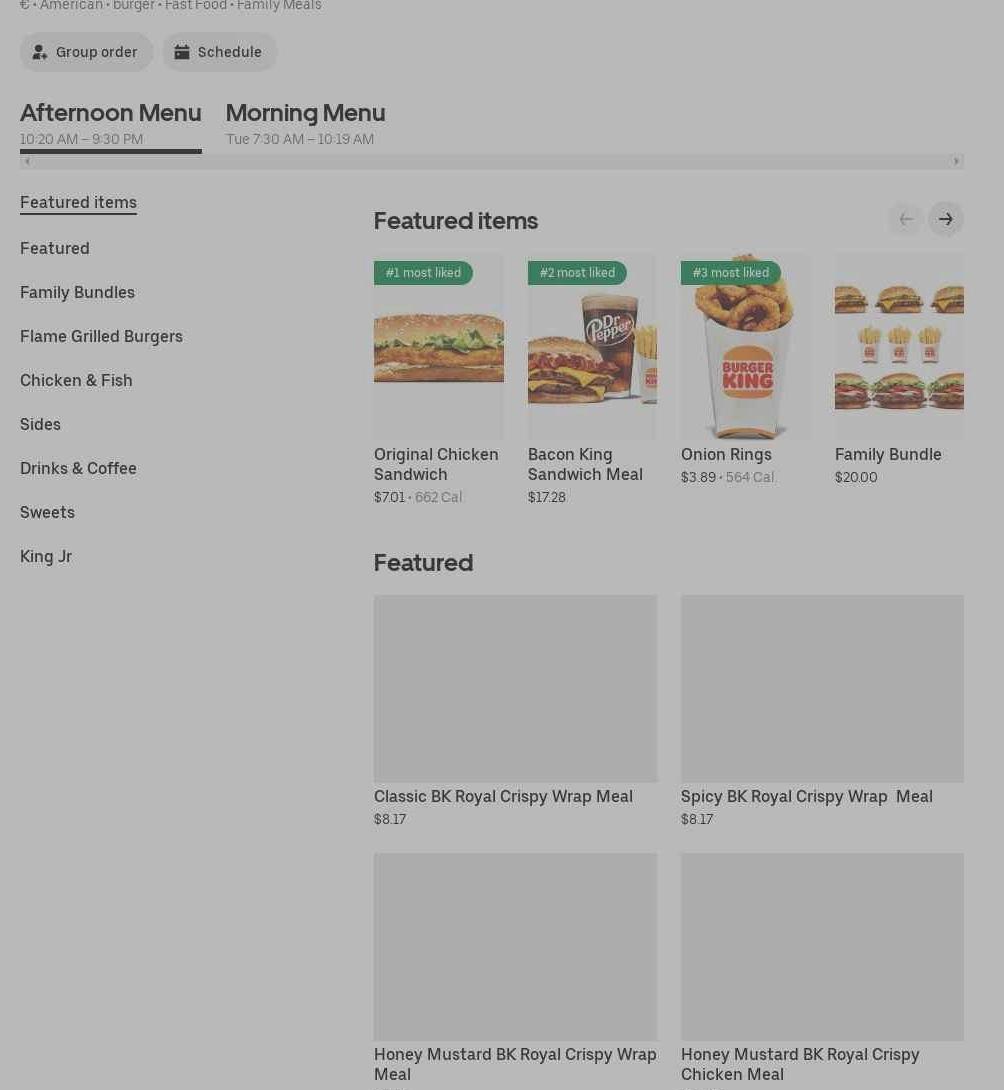Jump to Family Bundles category
1004x1090 pixels.
(77, 293)
